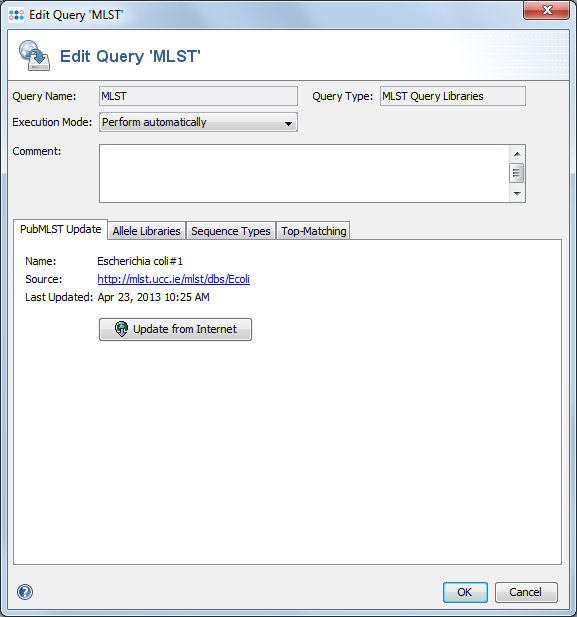577x617 pixels.
Task: Open the mlst.ucc.ie Ecoli source link
Action: [174, 279]
